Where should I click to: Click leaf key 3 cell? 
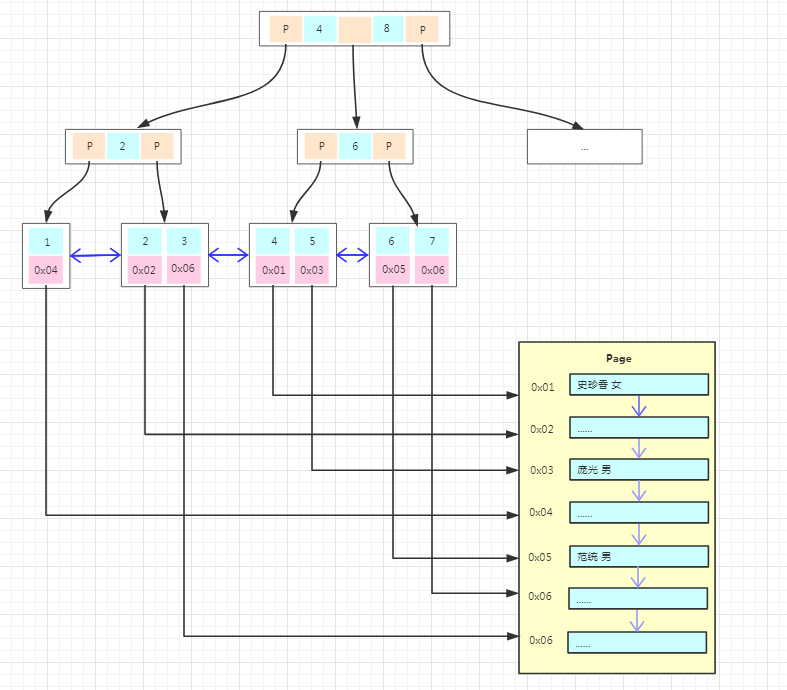184,241
